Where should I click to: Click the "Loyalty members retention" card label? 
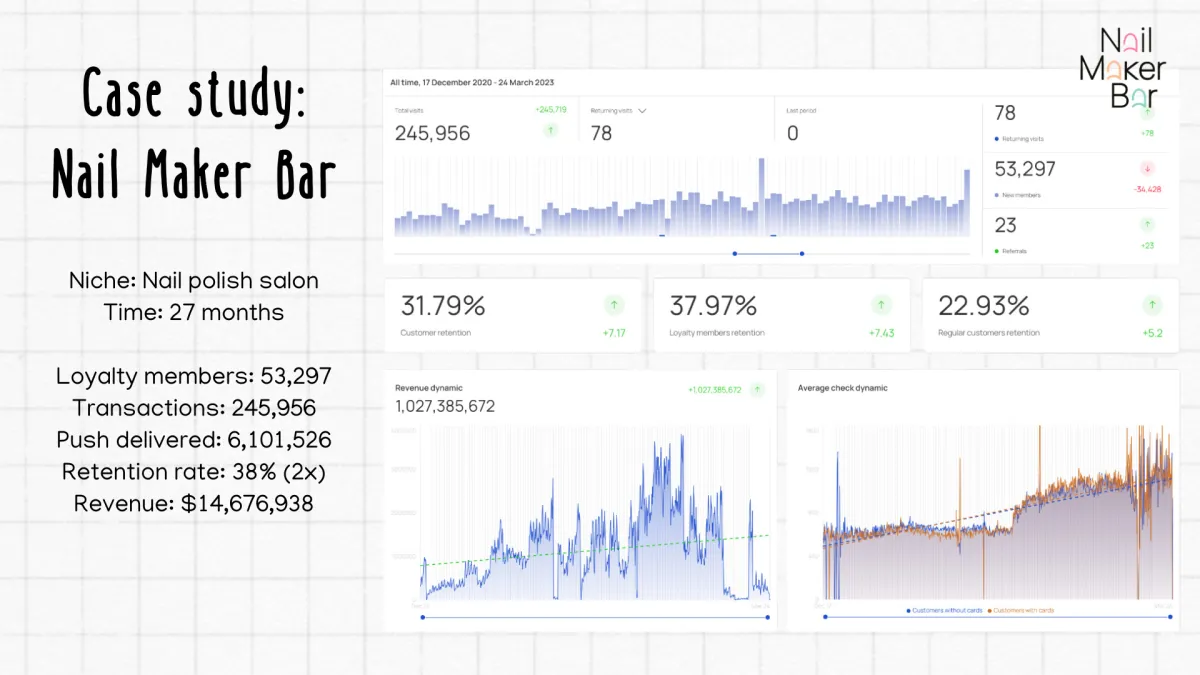(x=717, y=333)
